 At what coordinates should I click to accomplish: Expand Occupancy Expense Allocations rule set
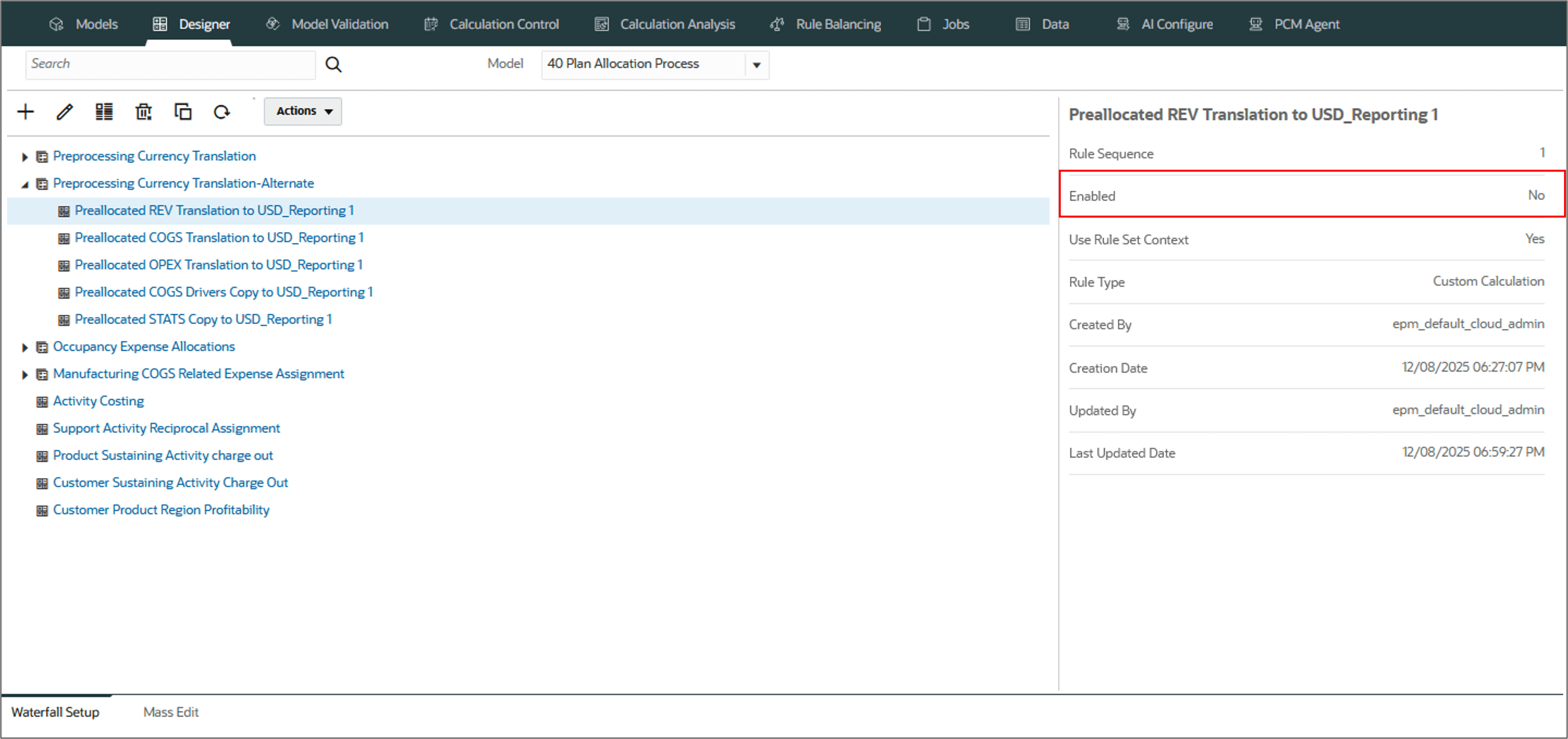point(25,348)
